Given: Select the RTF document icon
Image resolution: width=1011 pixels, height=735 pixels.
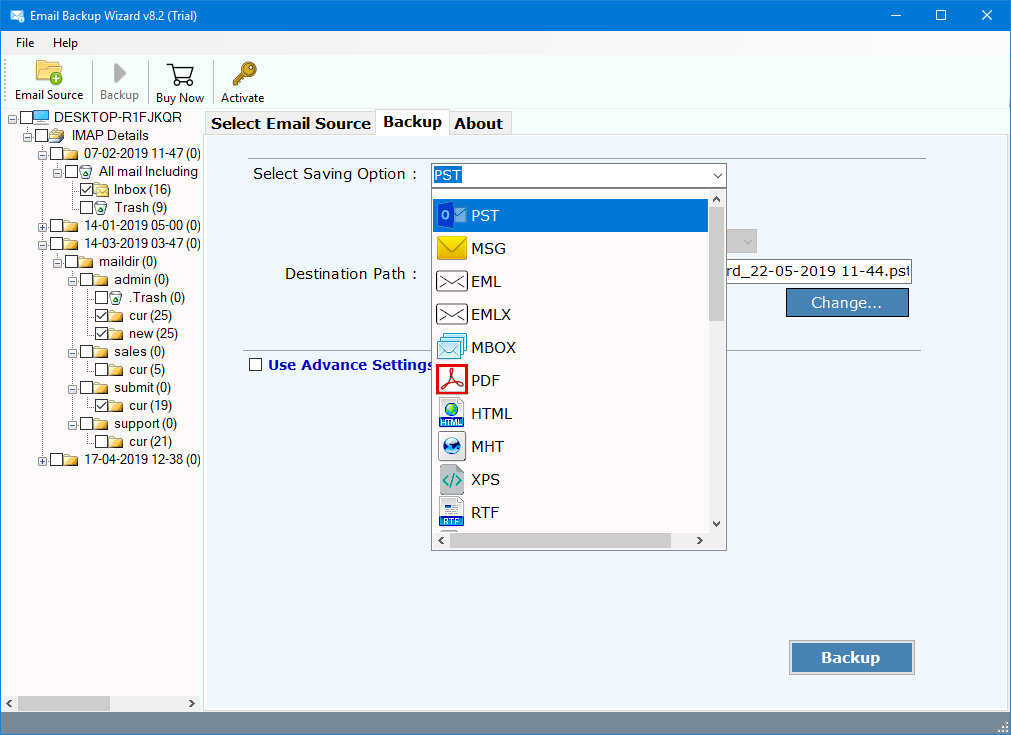Looking at the screenshot, I should tap(451, 512).
